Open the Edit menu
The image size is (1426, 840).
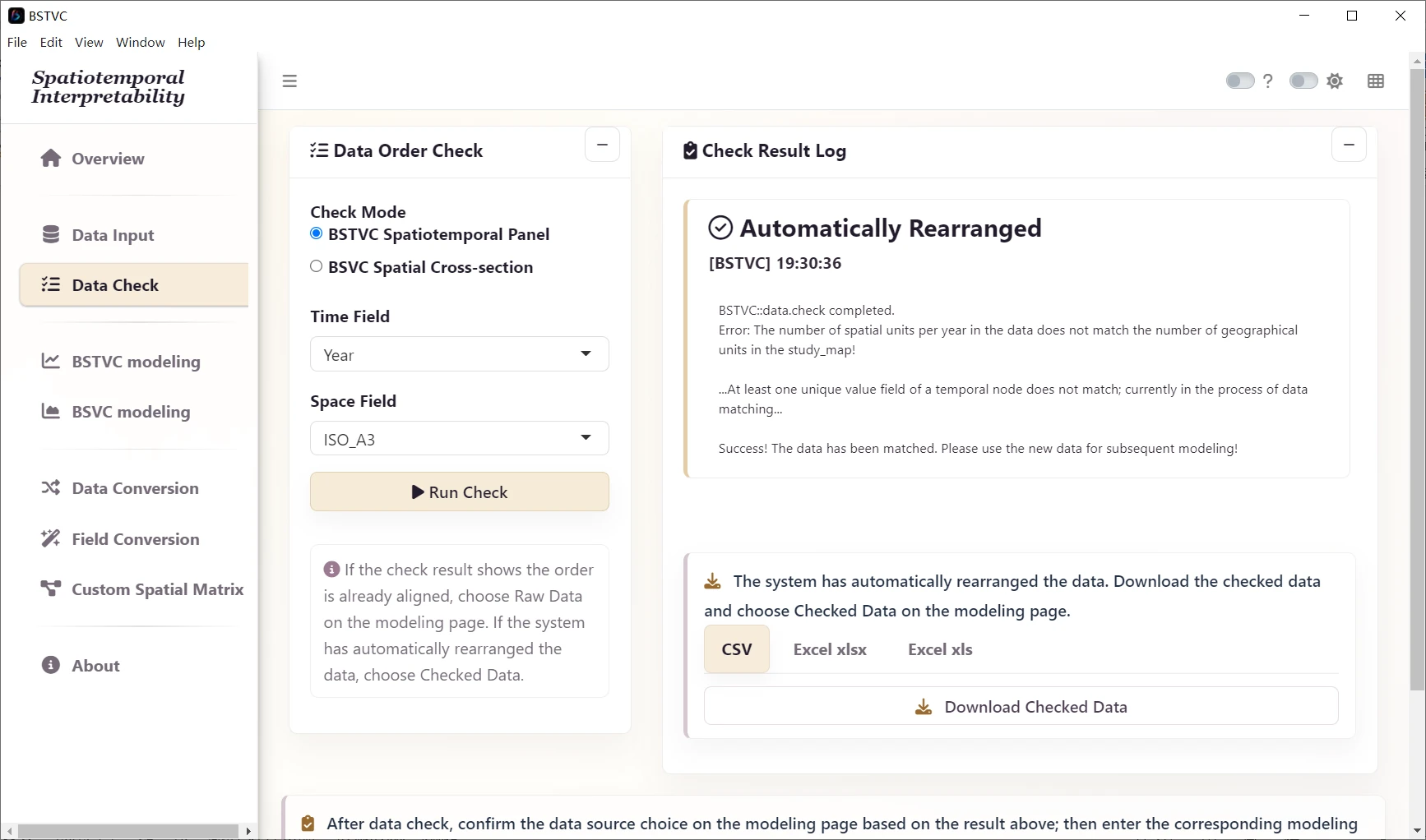click(51, 42)
